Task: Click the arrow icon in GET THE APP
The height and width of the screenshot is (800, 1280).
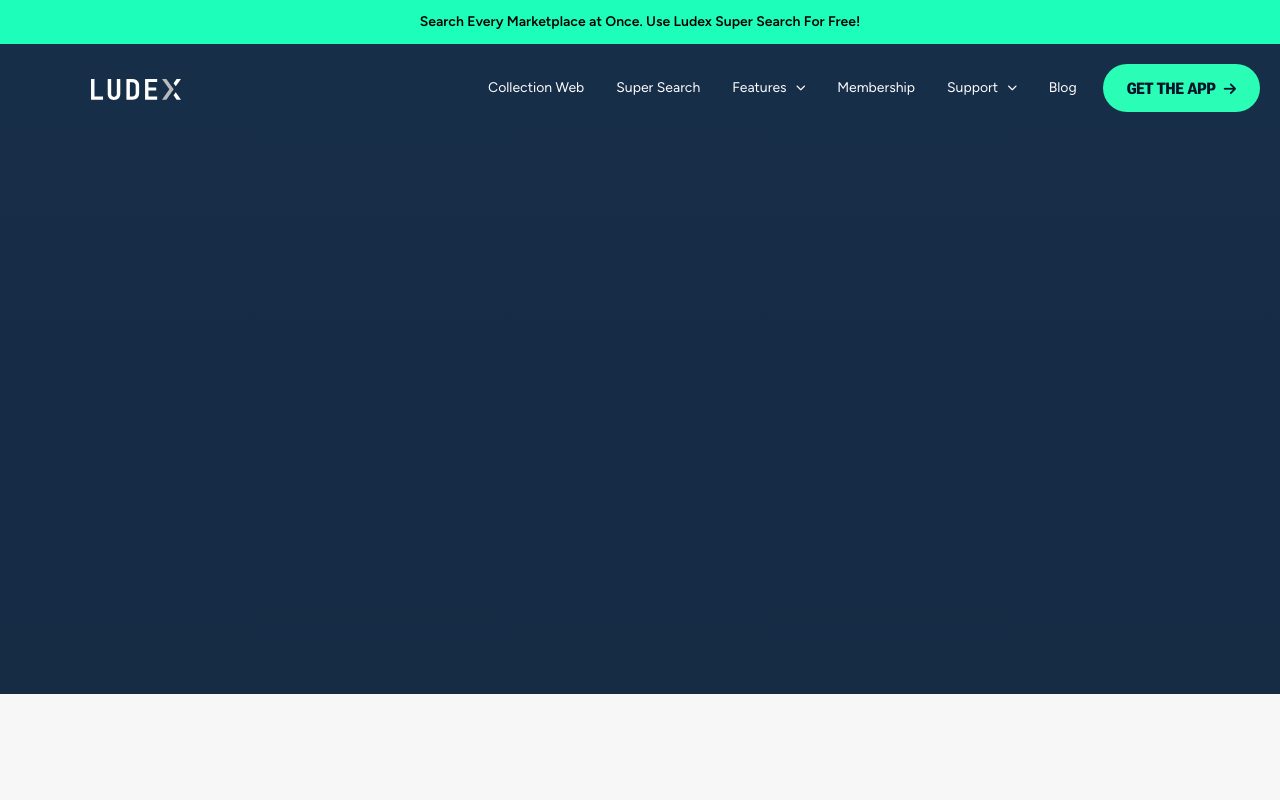Action: (x=1230, y=89)
